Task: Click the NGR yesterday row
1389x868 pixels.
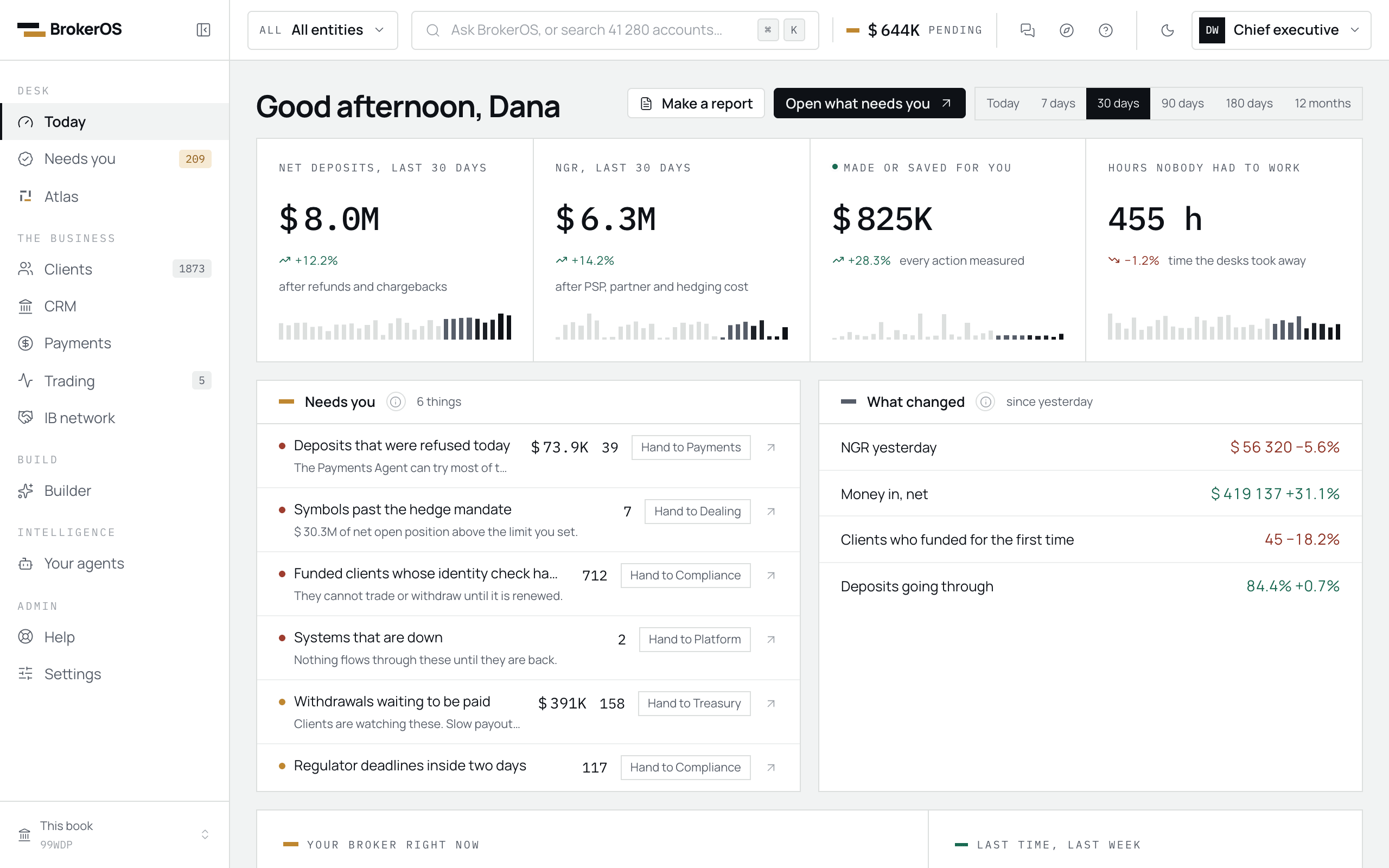Action: click(x=1090, y=447)
